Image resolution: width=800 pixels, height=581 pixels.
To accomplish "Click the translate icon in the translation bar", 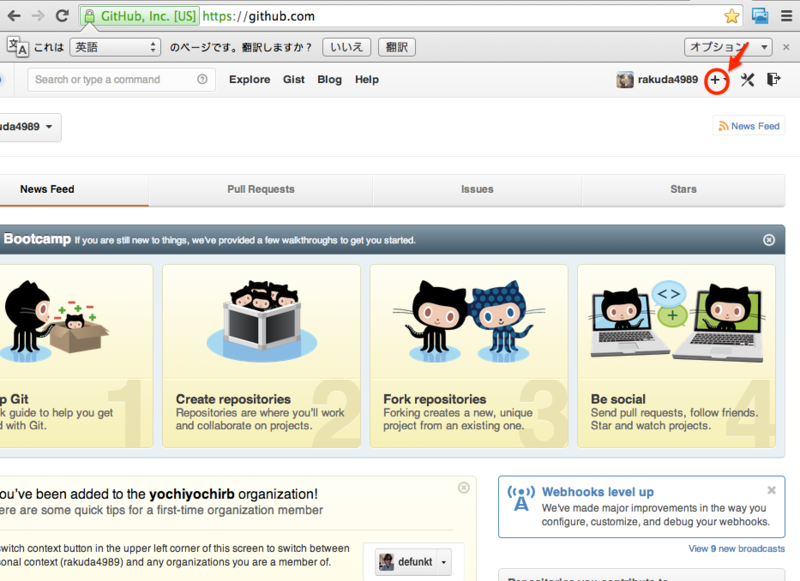I will pyautogui.click(x=17, y=47).
